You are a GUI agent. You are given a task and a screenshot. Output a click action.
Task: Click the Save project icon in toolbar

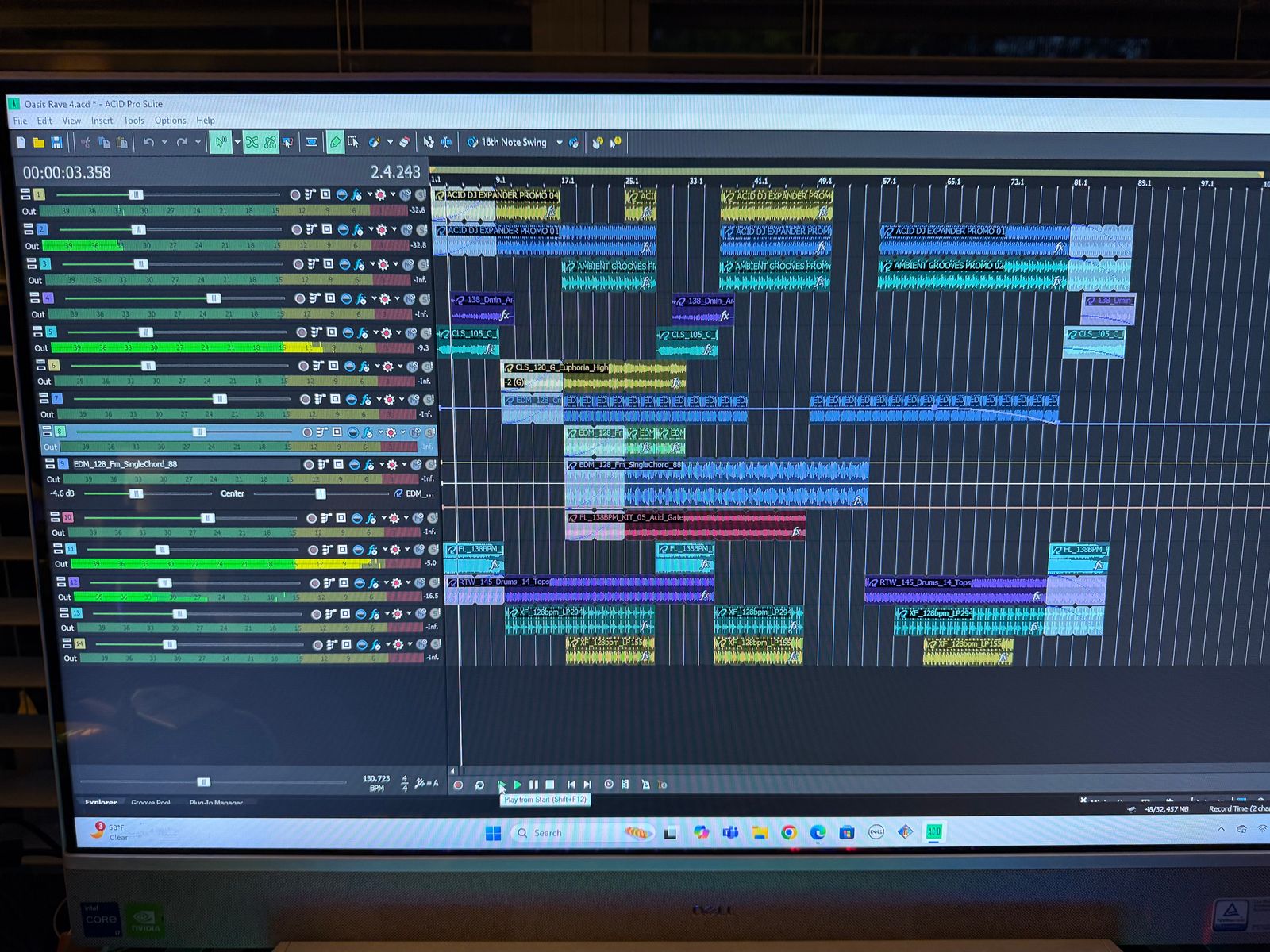click(x=56, y=143)
